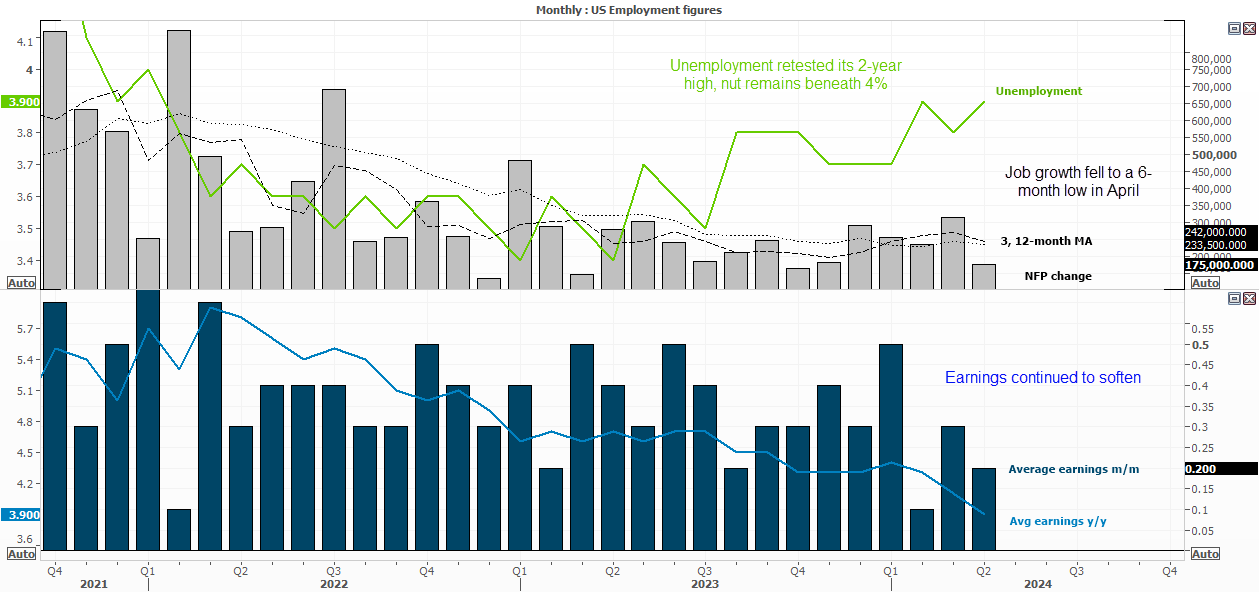Image resolution: width=1259 pixels, height=592 pixels.
Task: Click the Job growth fell annotation text
Action: tap(1079, 181)
